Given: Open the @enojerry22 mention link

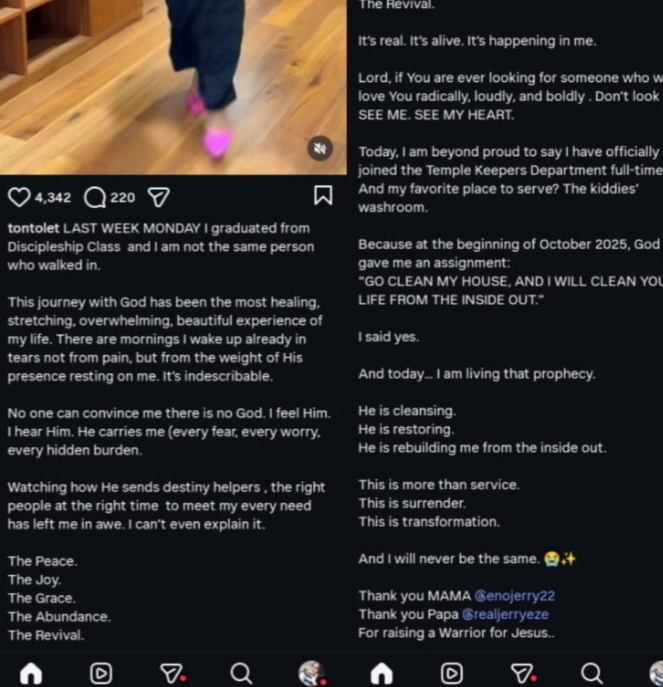Looking at the screenshot, I should tap(514, 596).
